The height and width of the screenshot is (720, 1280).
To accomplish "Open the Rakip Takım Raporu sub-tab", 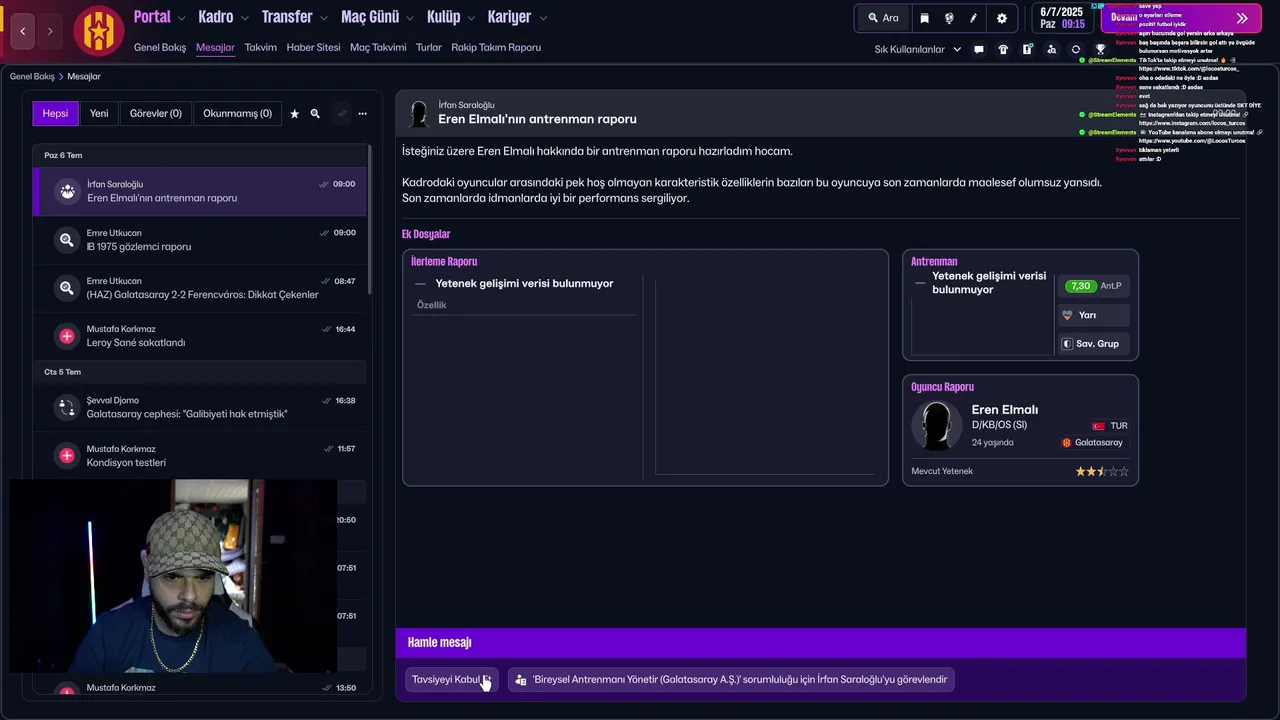I will [x=496, y=47].
